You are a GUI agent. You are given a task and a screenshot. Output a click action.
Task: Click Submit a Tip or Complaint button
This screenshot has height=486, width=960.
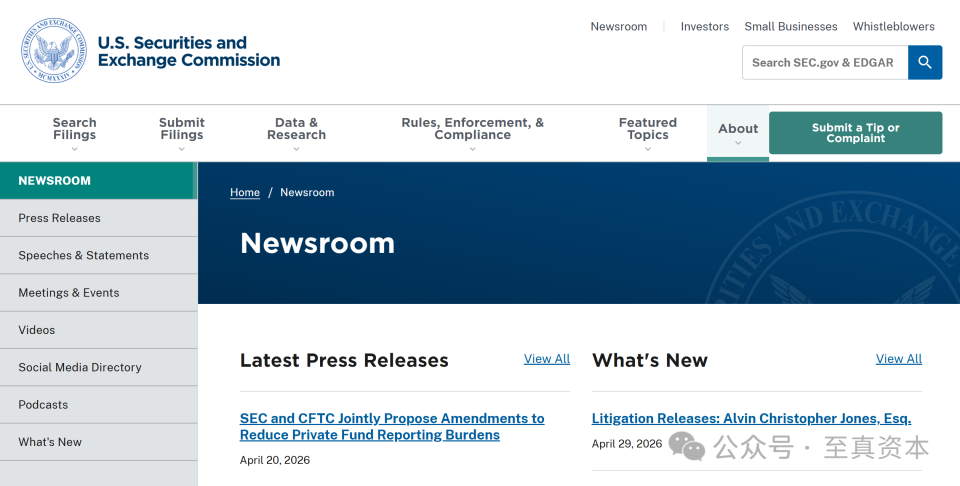pos(855,133)
